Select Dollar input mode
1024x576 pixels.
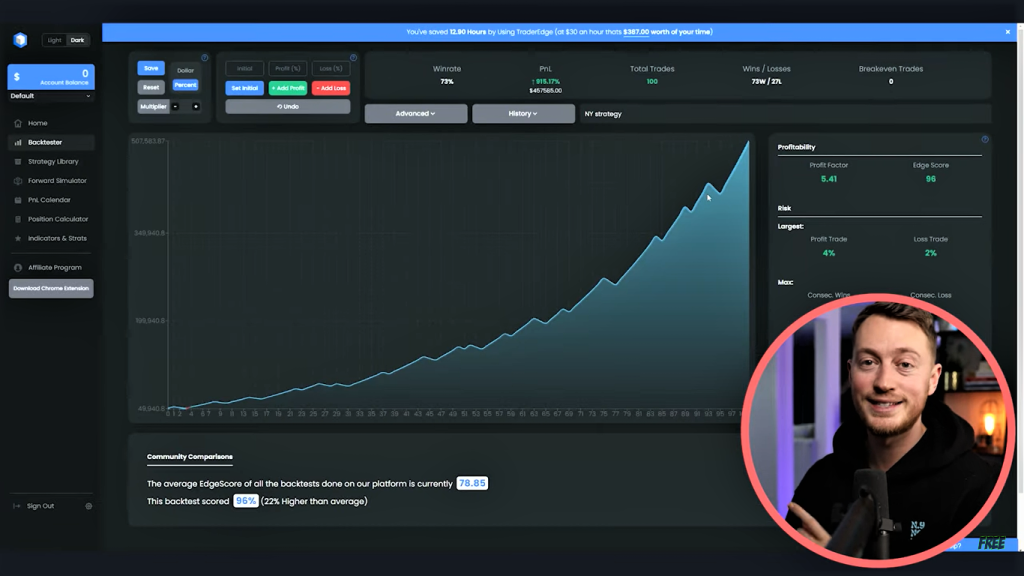(185, 70)
